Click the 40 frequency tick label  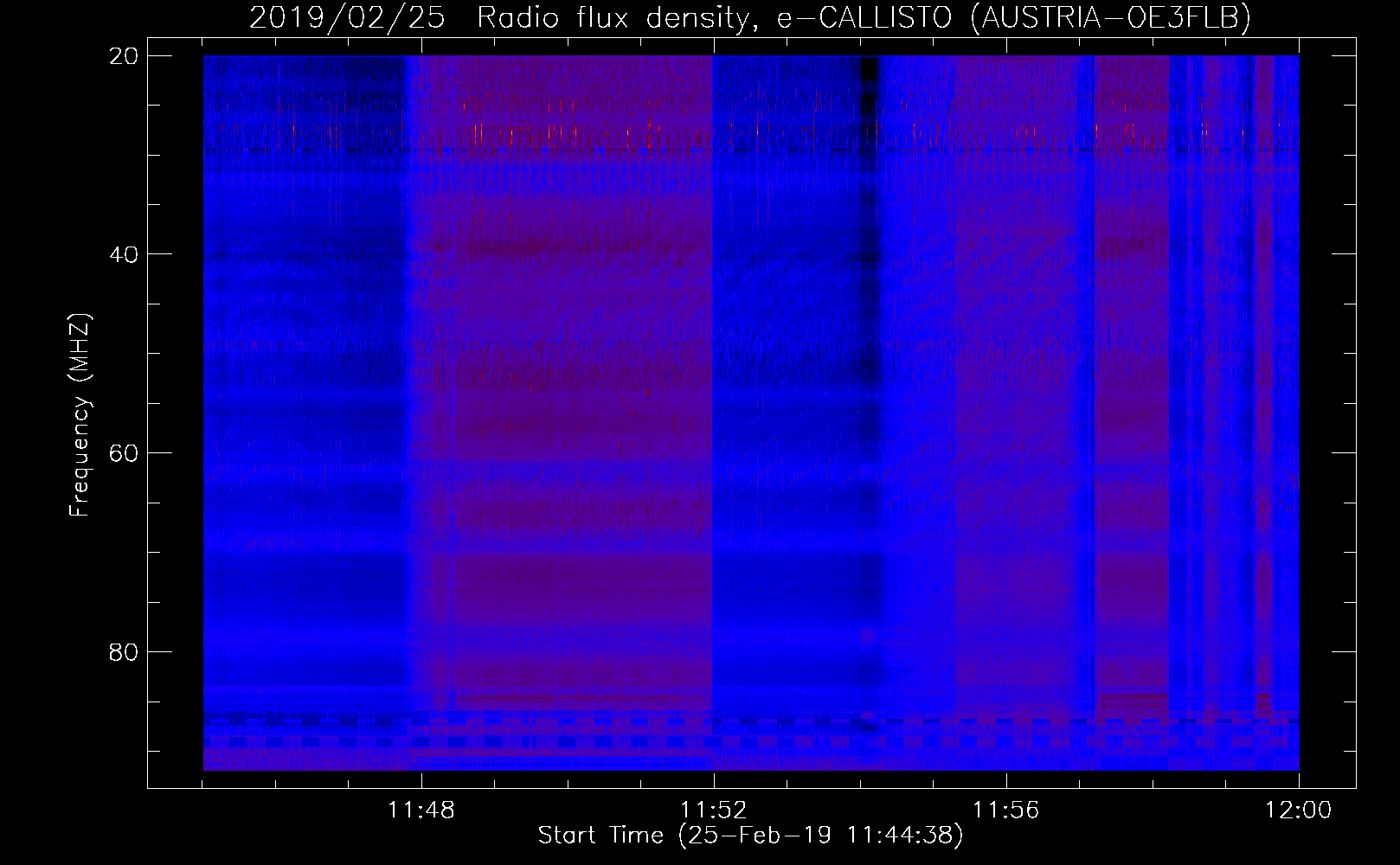tap(124, 253)
